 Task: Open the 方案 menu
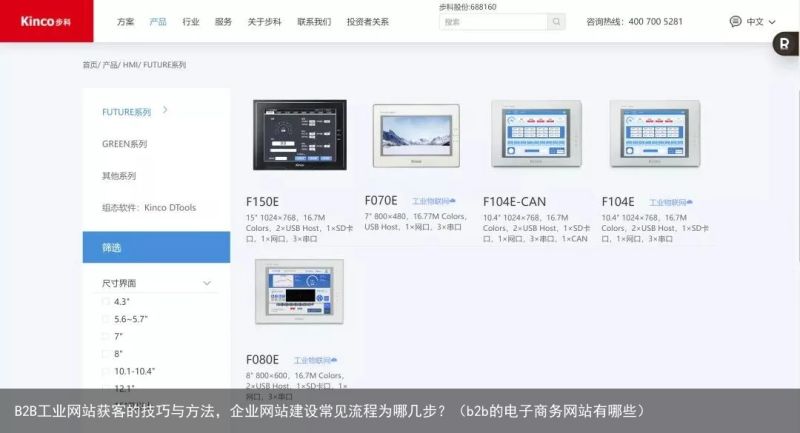(126, 22)
